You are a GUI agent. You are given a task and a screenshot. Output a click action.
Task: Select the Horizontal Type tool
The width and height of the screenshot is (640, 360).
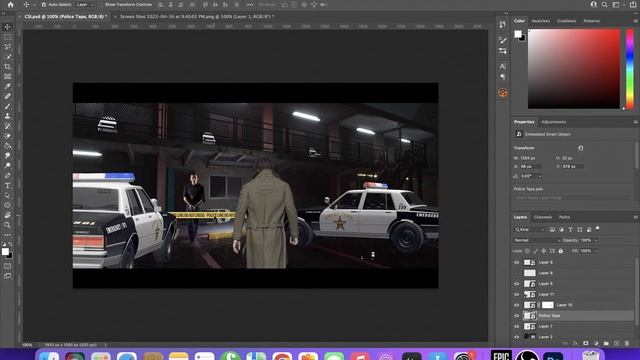click(x=7, y=185)
